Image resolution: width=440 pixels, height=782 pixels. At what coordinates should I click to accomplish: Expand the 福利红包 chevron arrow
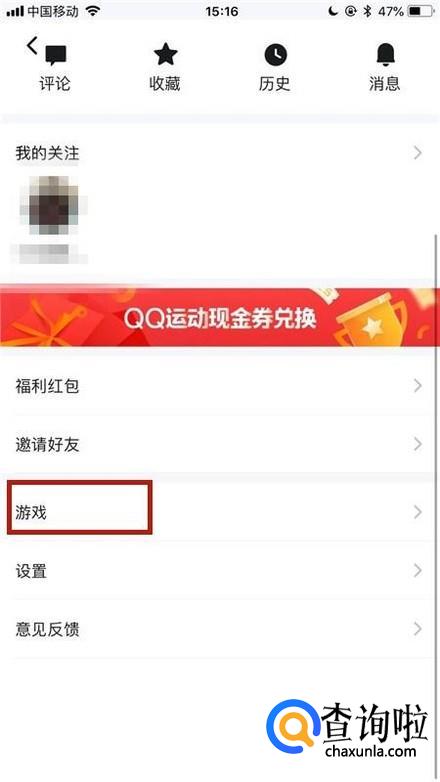(418, 386)
